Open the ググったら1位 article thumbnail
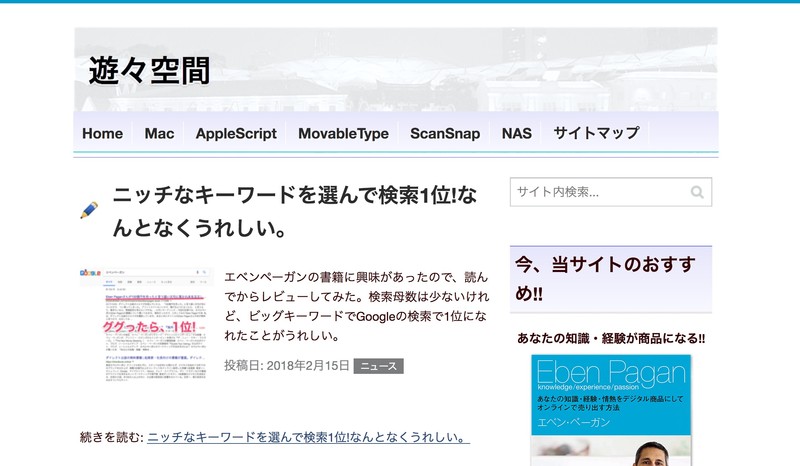 pos(144,325)
